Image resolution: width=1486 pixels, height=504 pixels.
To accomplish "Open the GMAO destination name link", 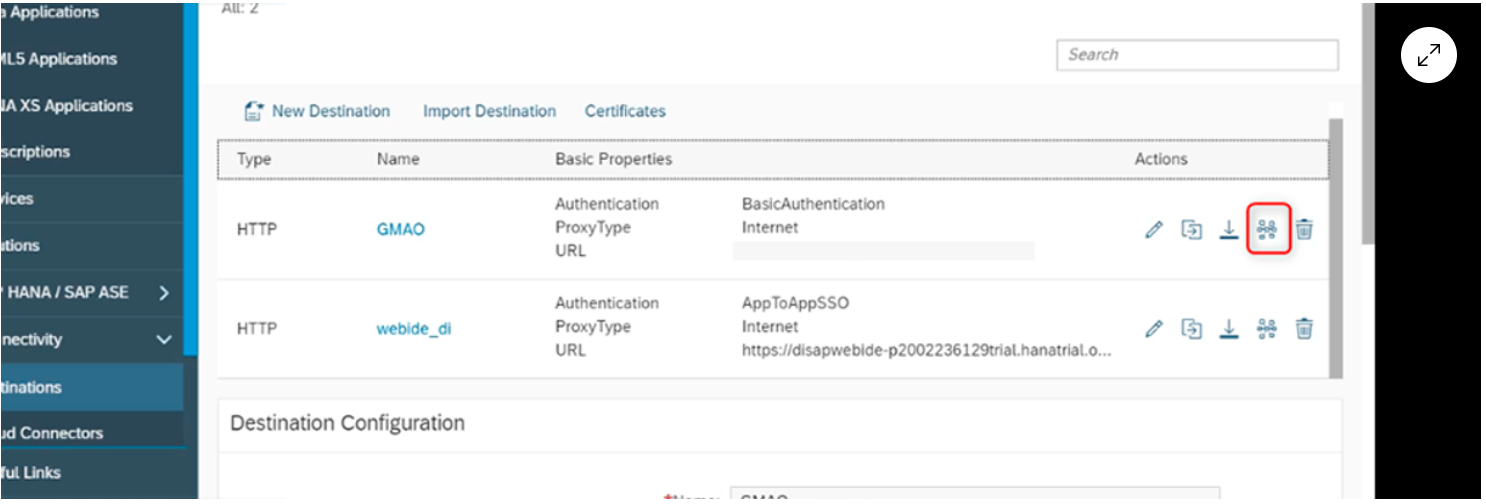I will pos(400,229).
